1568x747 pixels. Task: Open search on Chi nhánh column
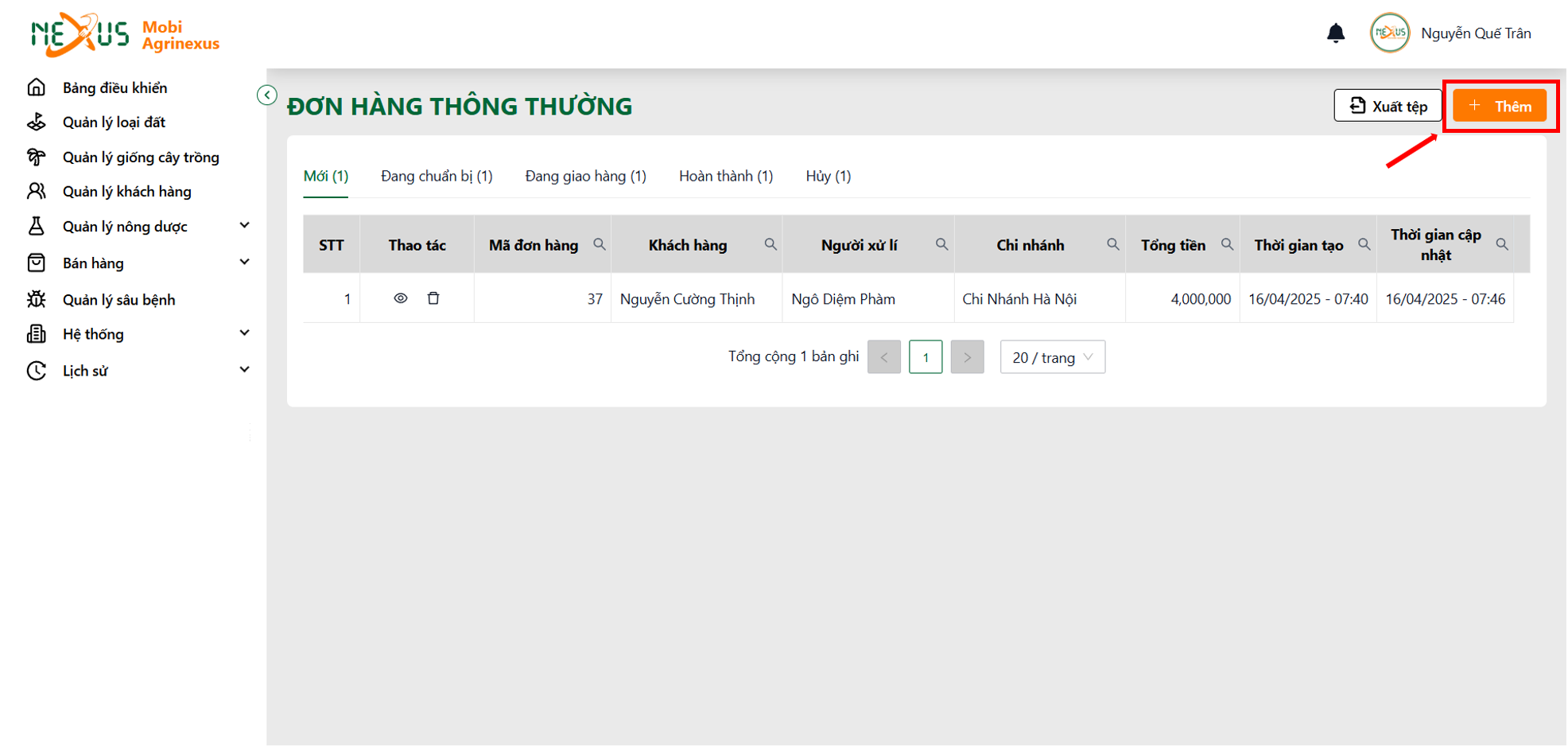click(1113, 244)
